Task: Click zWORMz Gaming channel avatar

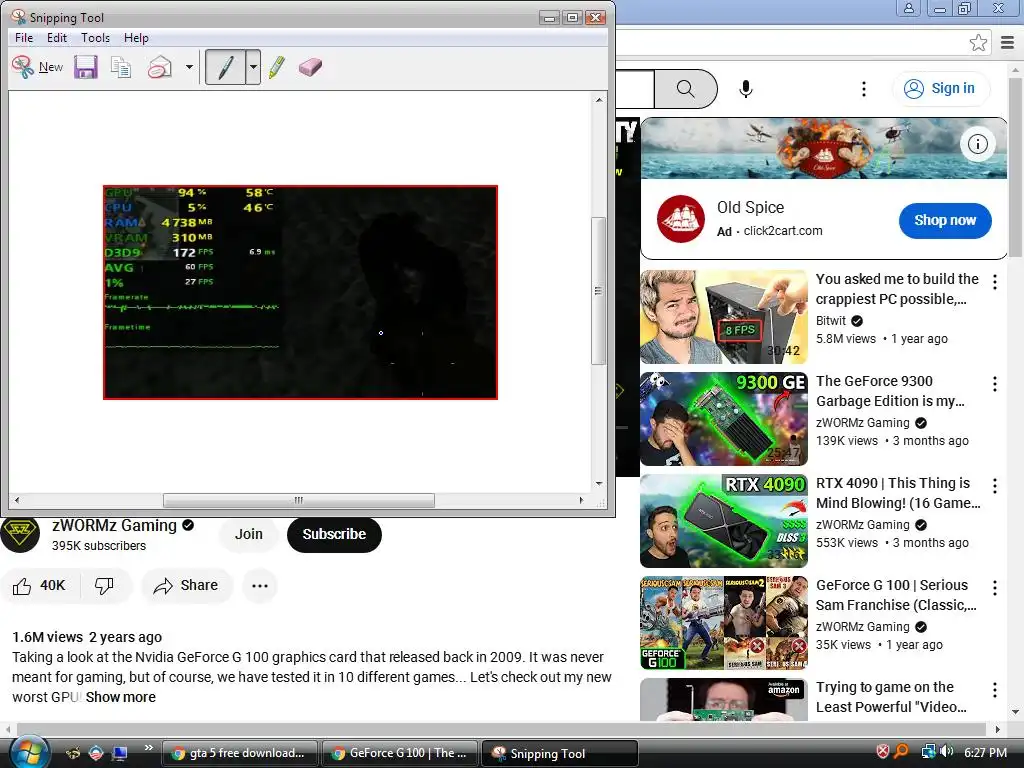Action: tap(20, 535)
